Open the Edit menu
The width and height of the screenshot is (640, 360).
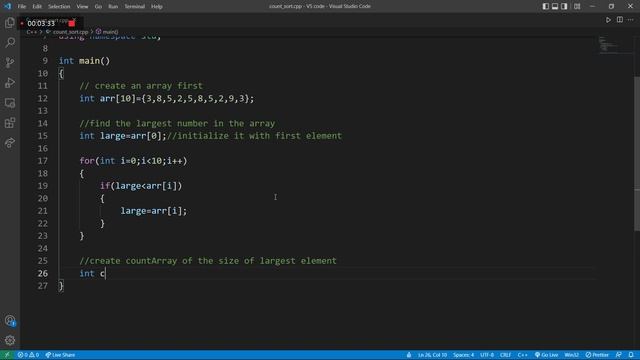click(37, 7)
